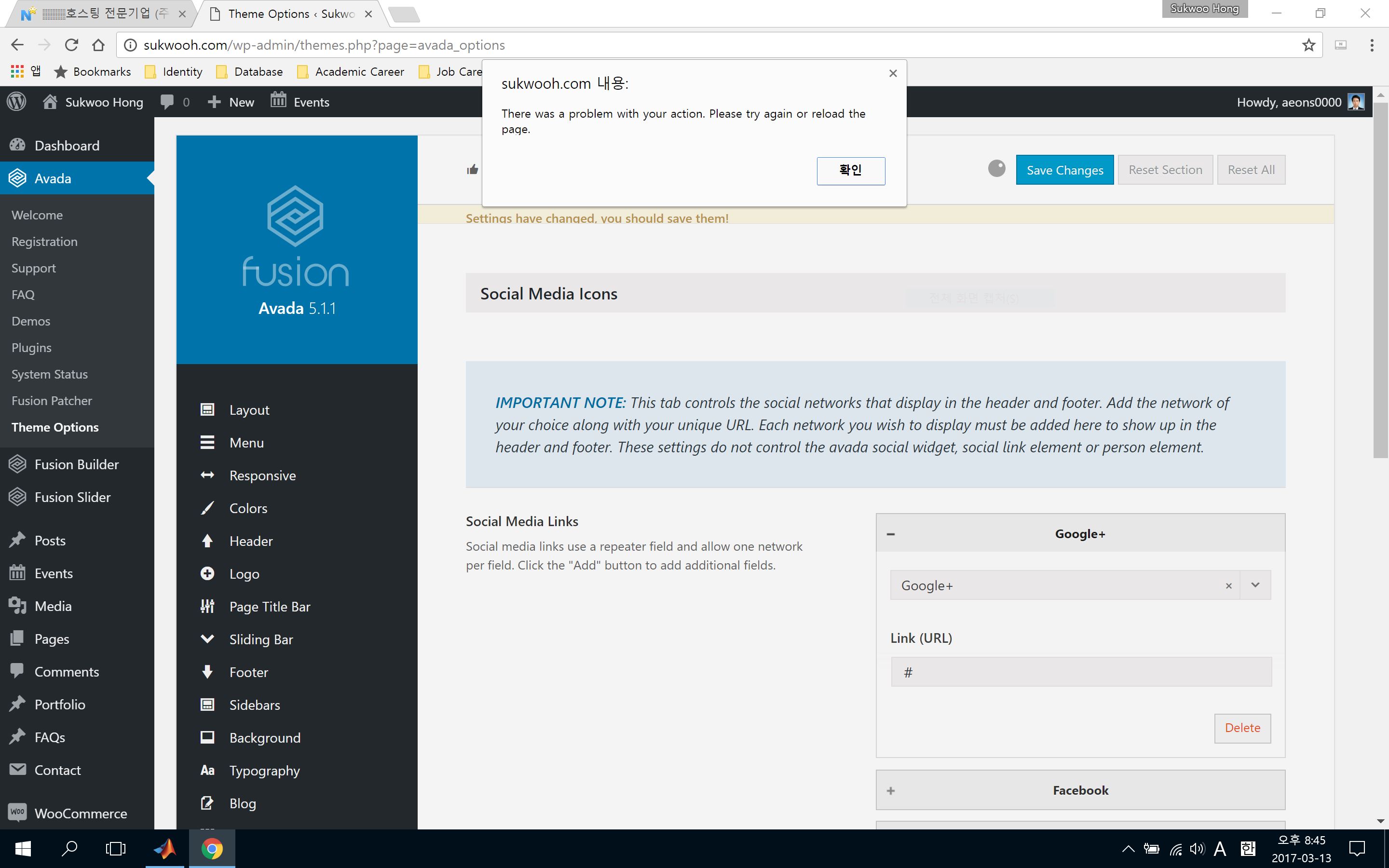Open the comments bubble in admin bar
The image size is (1389, 868).
point(175,102)
